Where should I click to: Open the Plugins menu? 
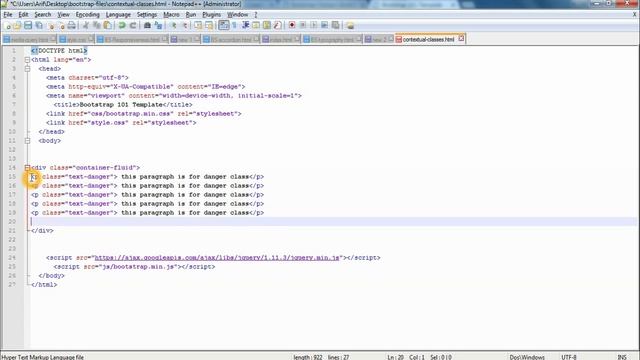click(x=211, y=15)
